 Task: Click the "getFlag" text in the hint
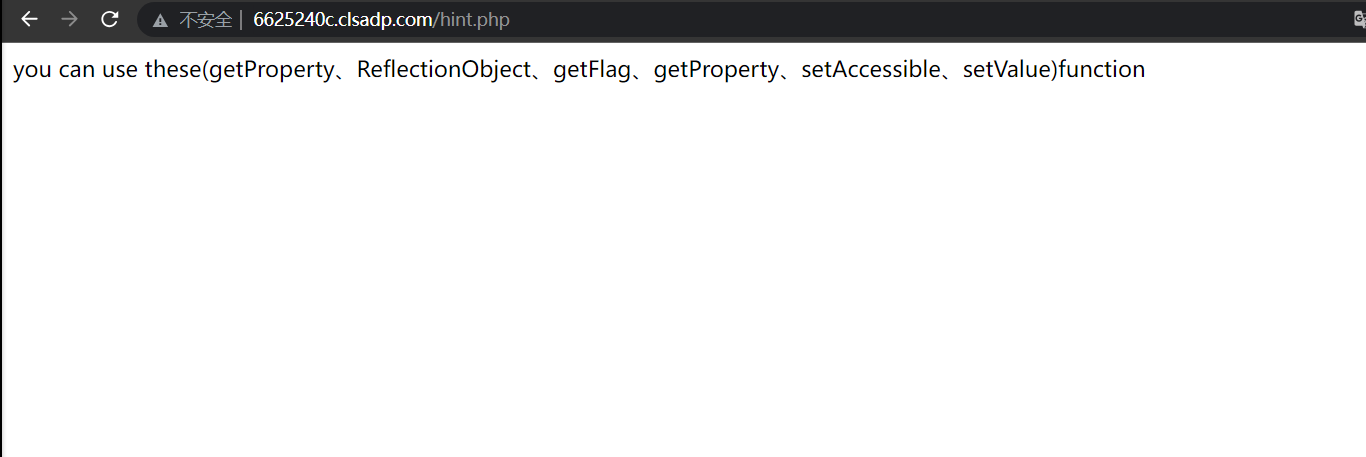tap(592, 70)
